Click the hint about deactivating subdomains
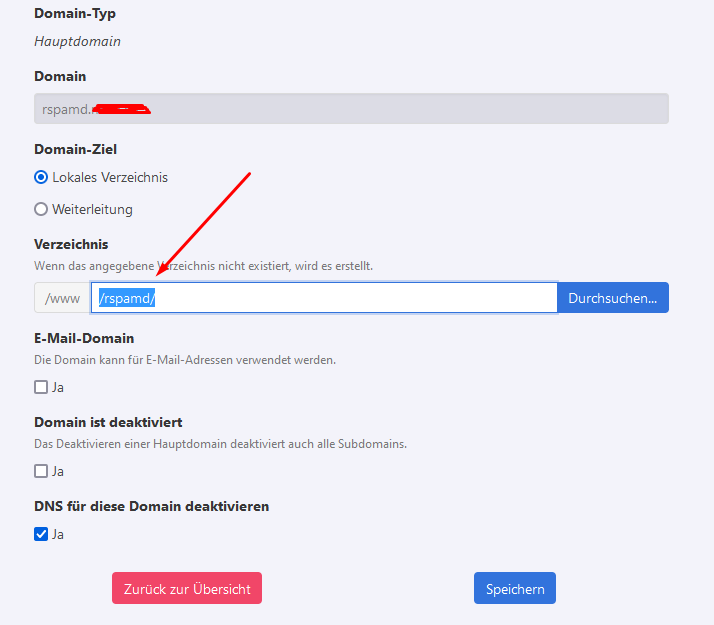Viewport: 714px width, 625px height. point(220,443)
